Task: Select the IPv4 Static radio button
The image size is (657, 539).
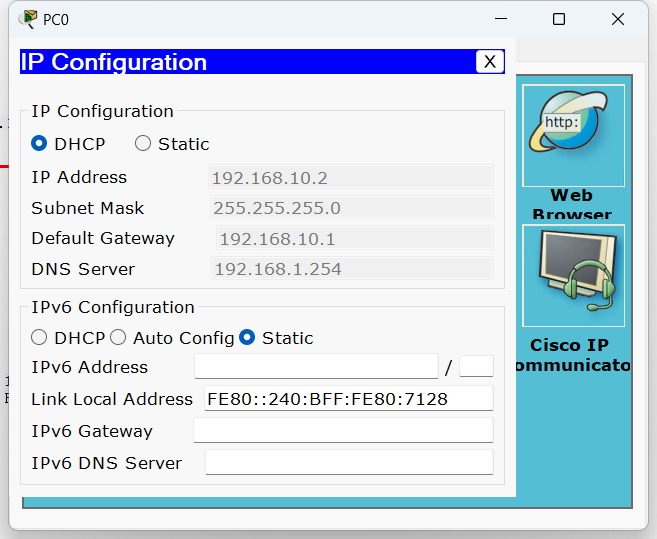Action: pyautogui.click(x=143, y=144)
